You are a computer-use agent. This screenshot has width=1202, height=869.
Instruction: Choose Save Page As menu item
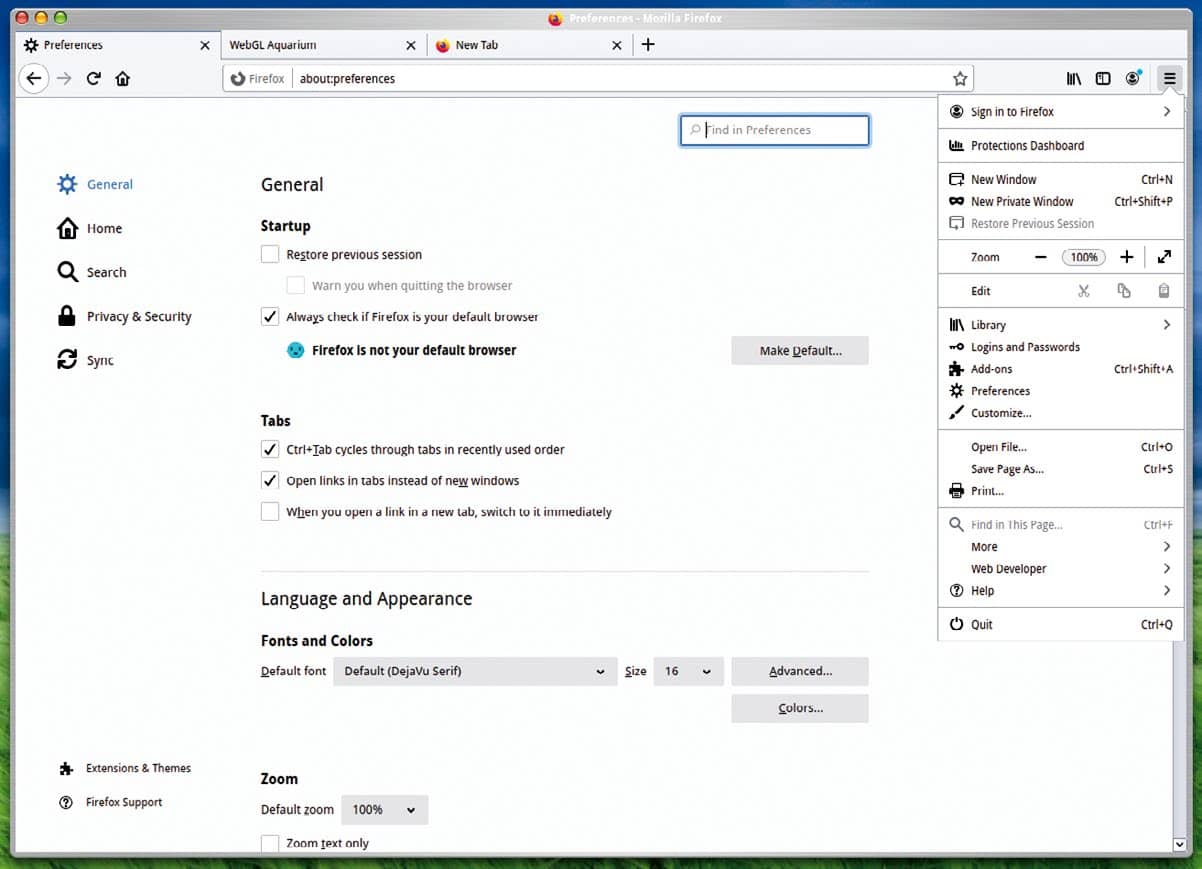[x=1060, y=469]
